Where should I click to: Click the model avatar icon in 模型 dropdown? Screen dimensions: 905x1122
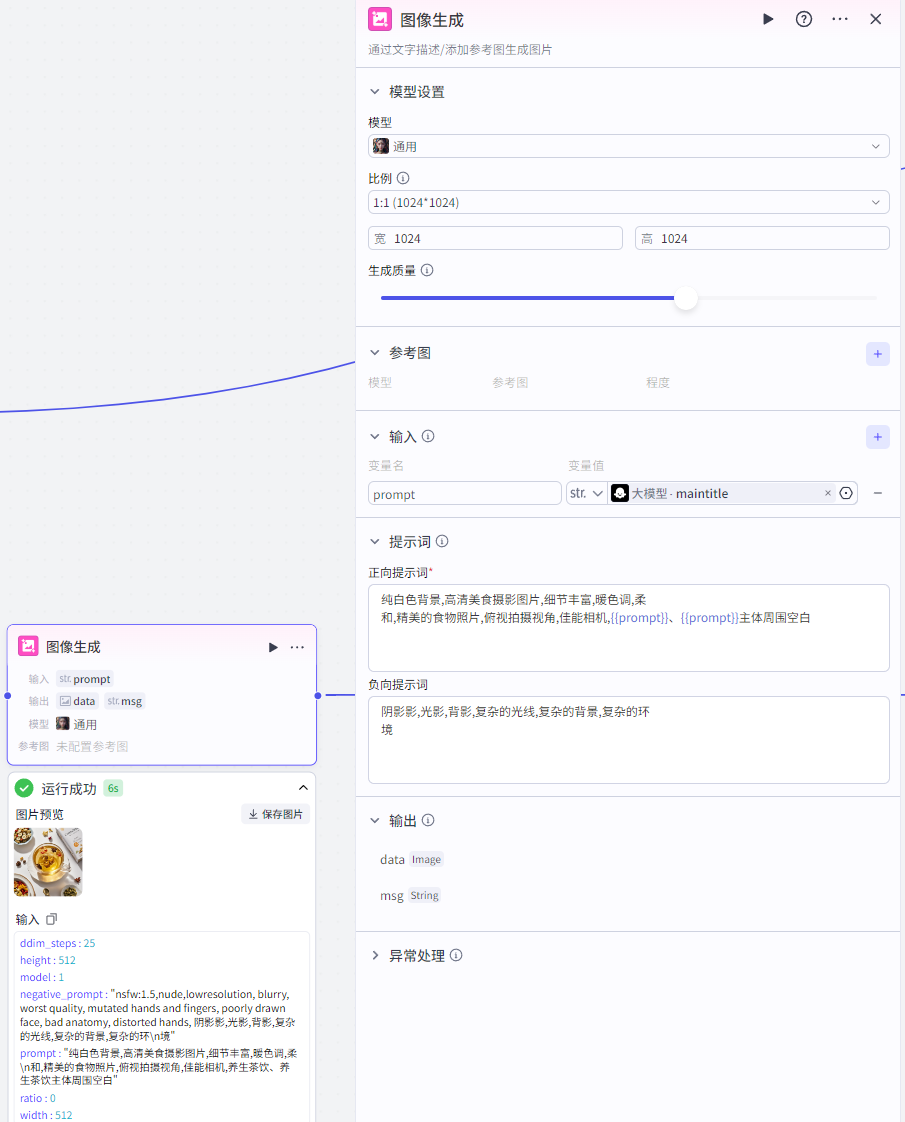tap(381, 146)
